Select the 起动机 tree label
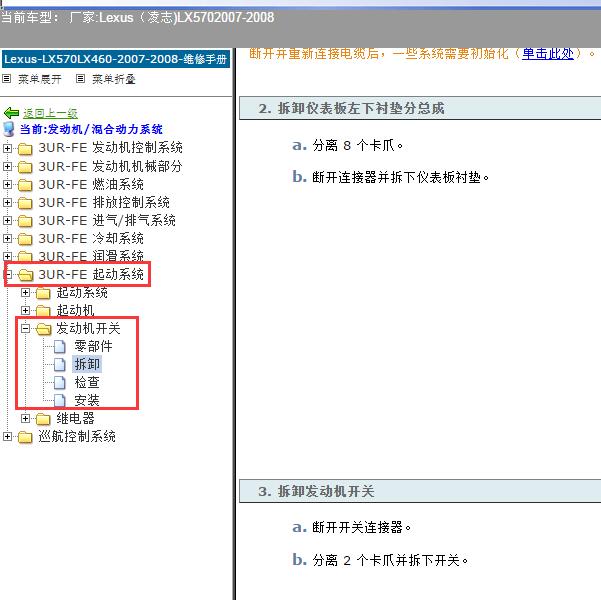Image resolution: width=601 pixels, height=600 pixels. (x=76, y=310)
